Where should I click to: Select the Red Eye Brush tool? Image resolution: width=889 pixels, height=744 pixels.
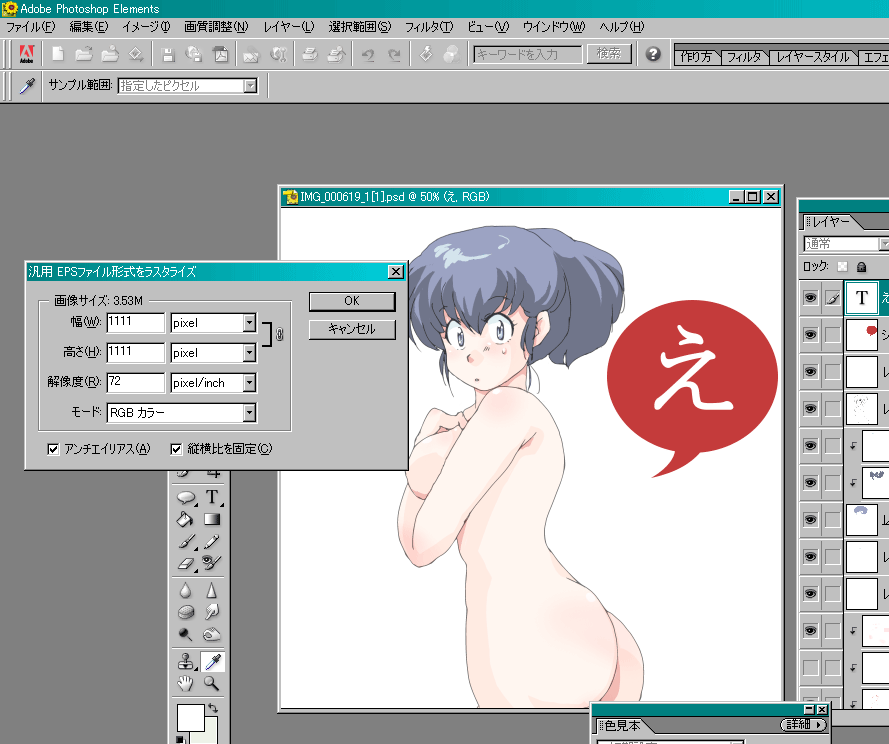click(211, 563)
